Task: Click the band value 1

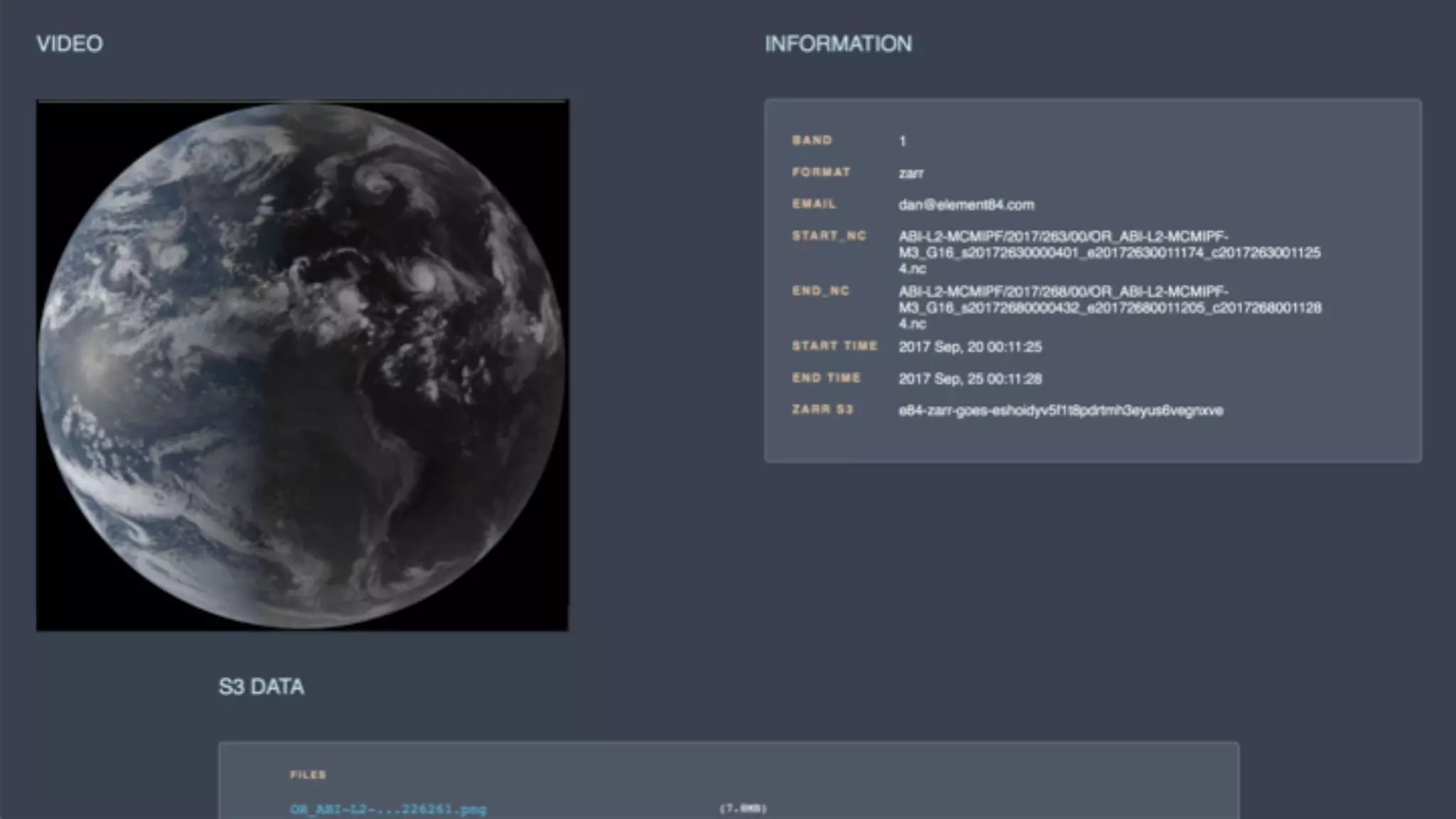Action: pos(902,141)
